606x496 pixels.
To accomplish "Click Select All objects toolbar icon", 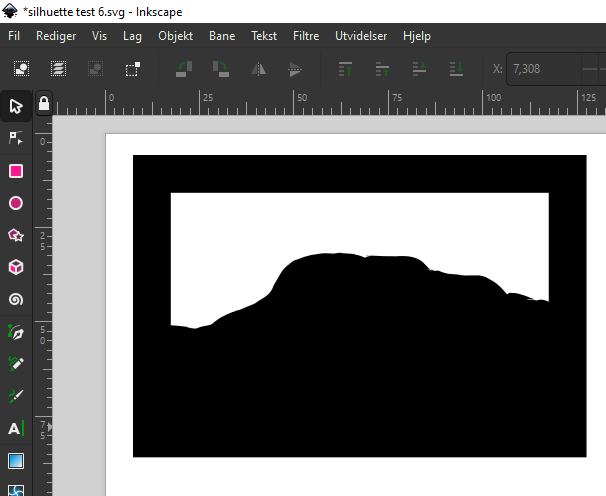I will (21, 69).
